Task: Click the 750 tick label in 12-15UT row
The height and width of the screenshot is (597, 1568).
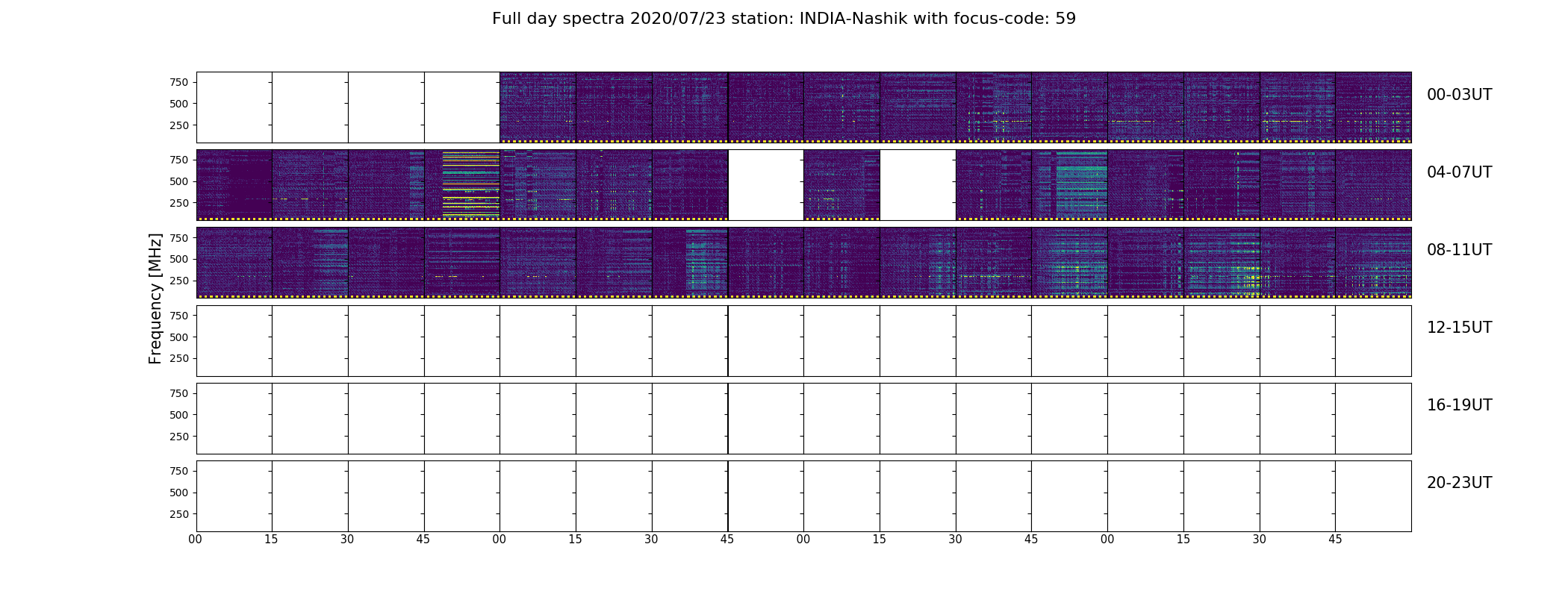Action: pyautogui.click(x=179, y=316)
